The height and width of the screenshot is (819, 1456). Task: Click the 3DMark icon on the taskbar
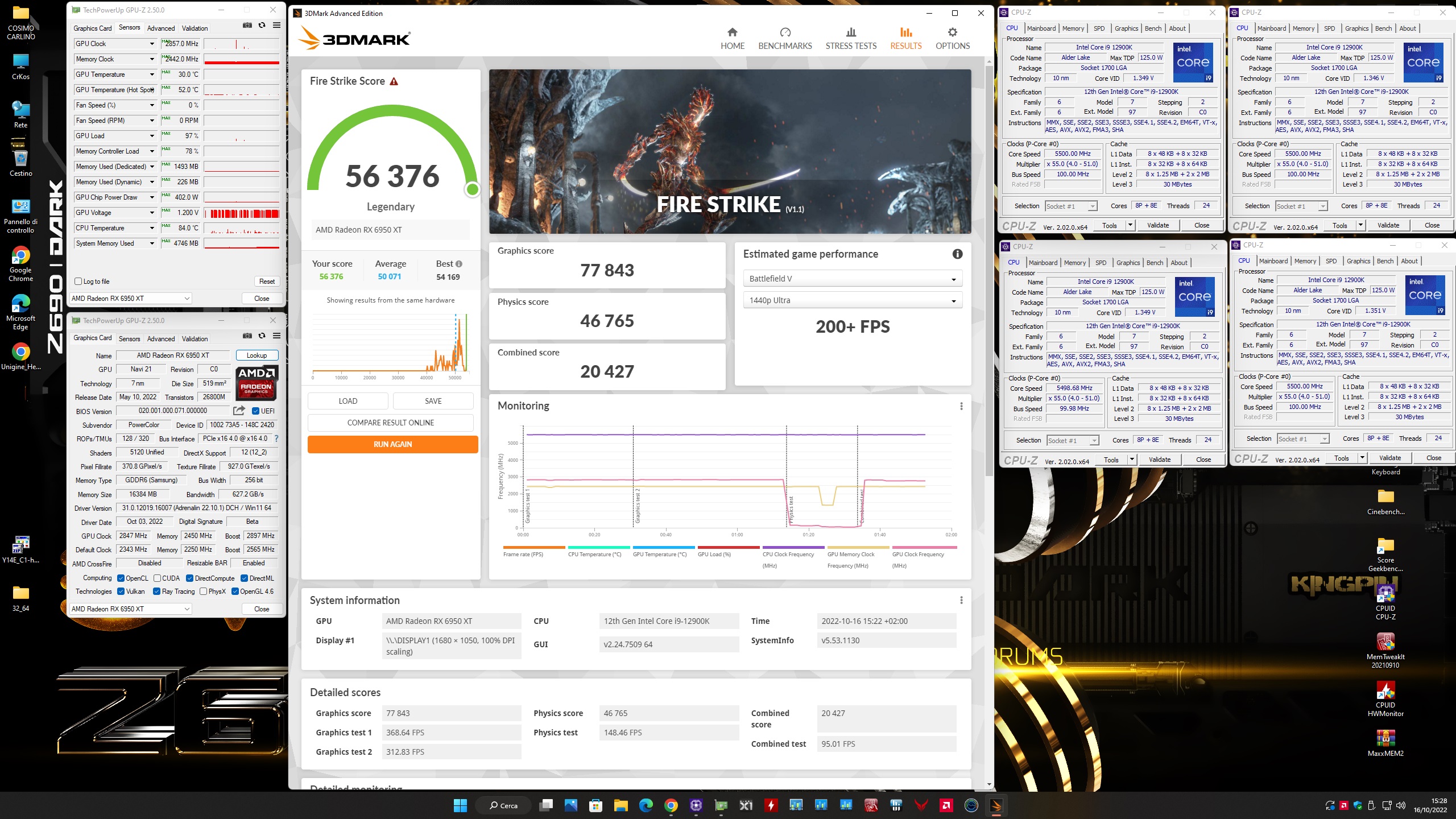(995, 805)
